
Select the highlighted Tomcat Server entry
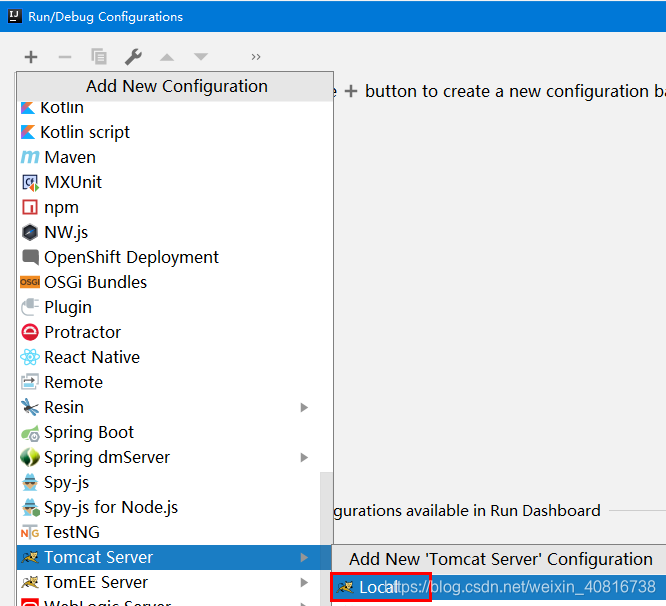pos(175,557)
